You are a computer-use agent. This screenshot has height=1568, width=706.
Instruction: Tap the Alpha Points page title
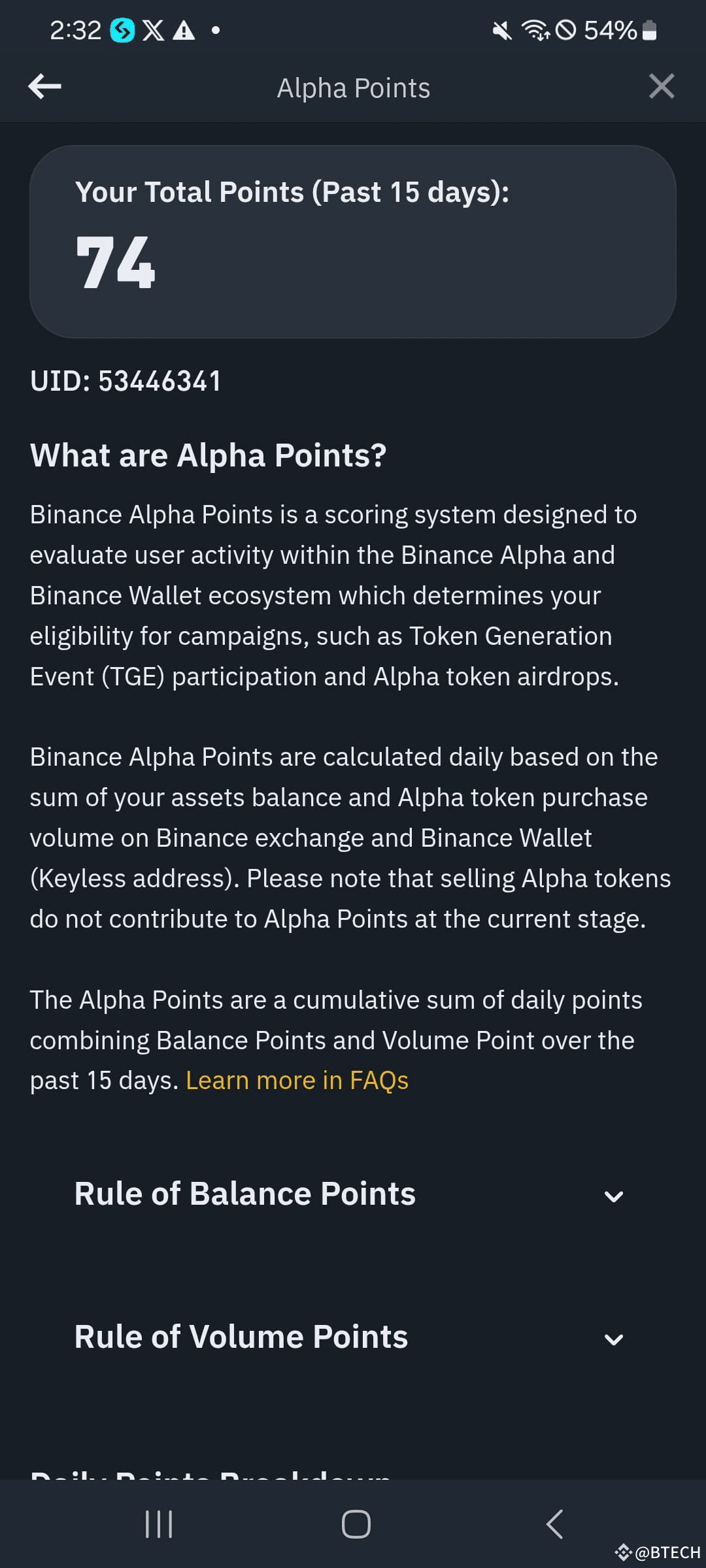coord(354,88)
